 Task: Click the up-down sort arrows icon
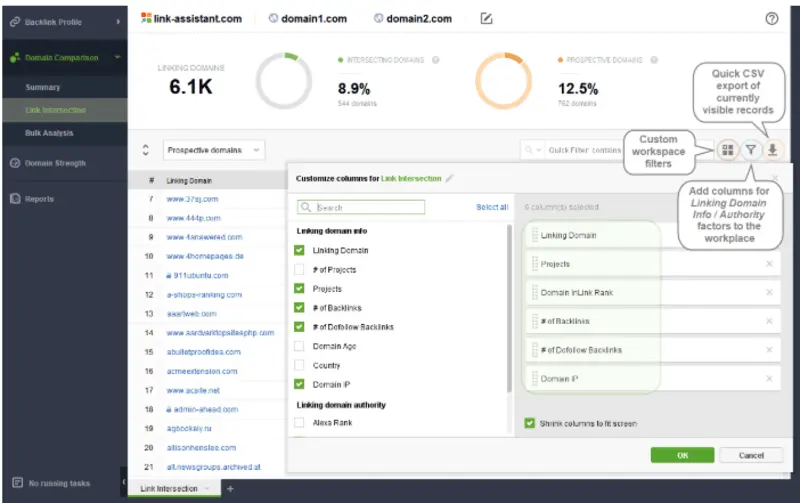tap(145, 150)
